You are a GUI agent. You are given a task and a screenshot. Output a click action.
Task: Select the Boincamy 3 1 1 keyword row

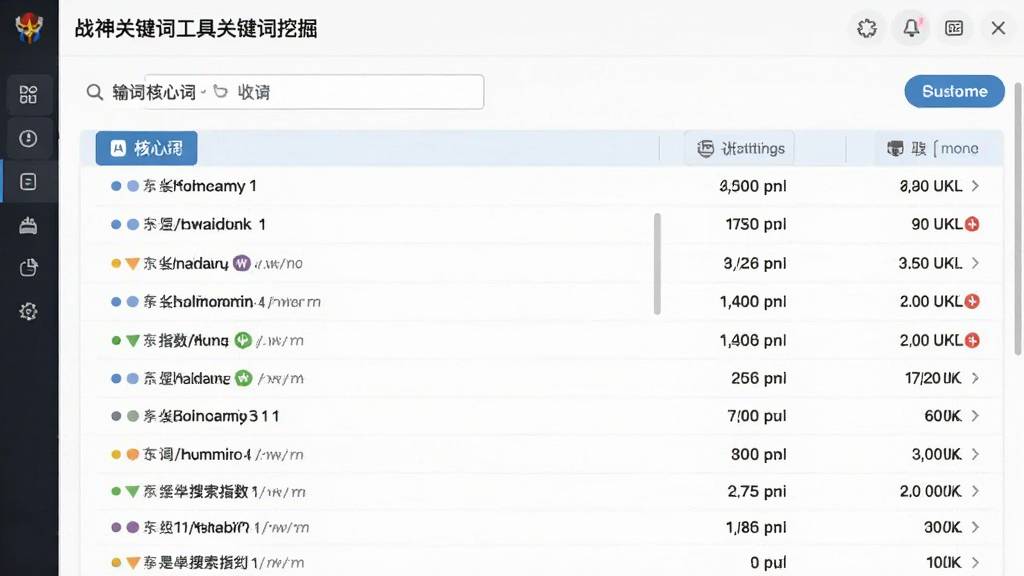click(x=542, y=416)
